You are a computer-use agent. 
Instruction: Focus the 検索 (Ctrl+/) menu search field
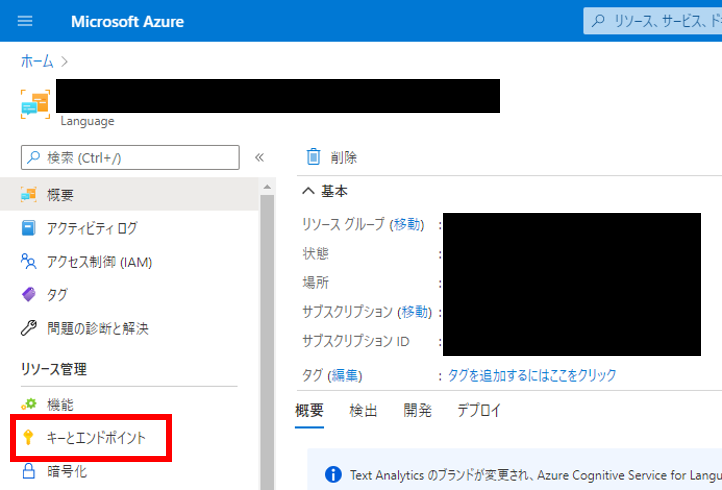pos(130,158)
